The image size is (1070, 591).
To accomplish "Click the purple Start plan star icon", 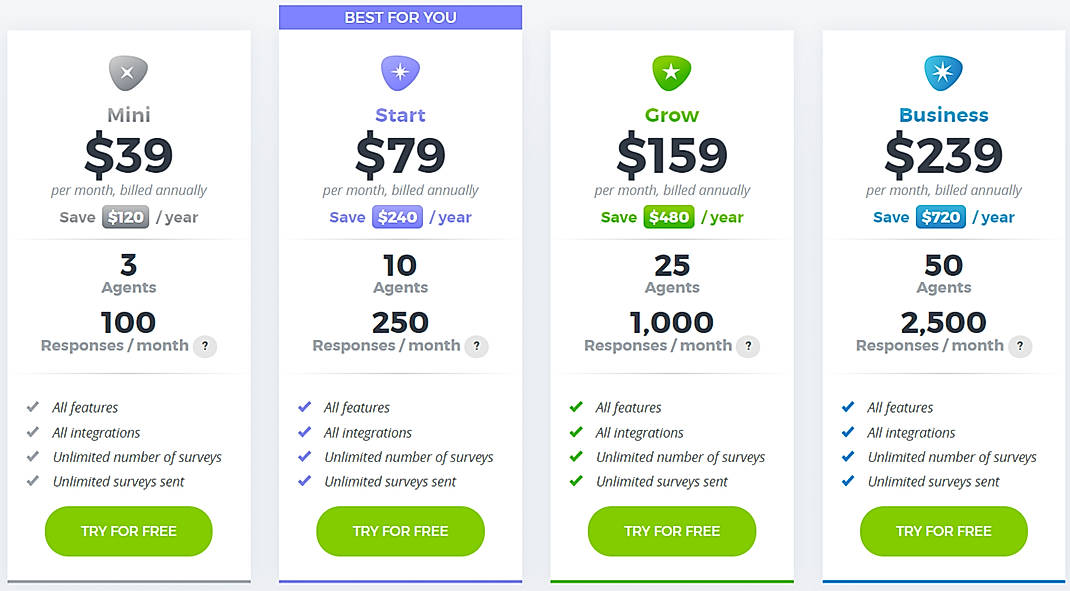I will click(400, 73).
